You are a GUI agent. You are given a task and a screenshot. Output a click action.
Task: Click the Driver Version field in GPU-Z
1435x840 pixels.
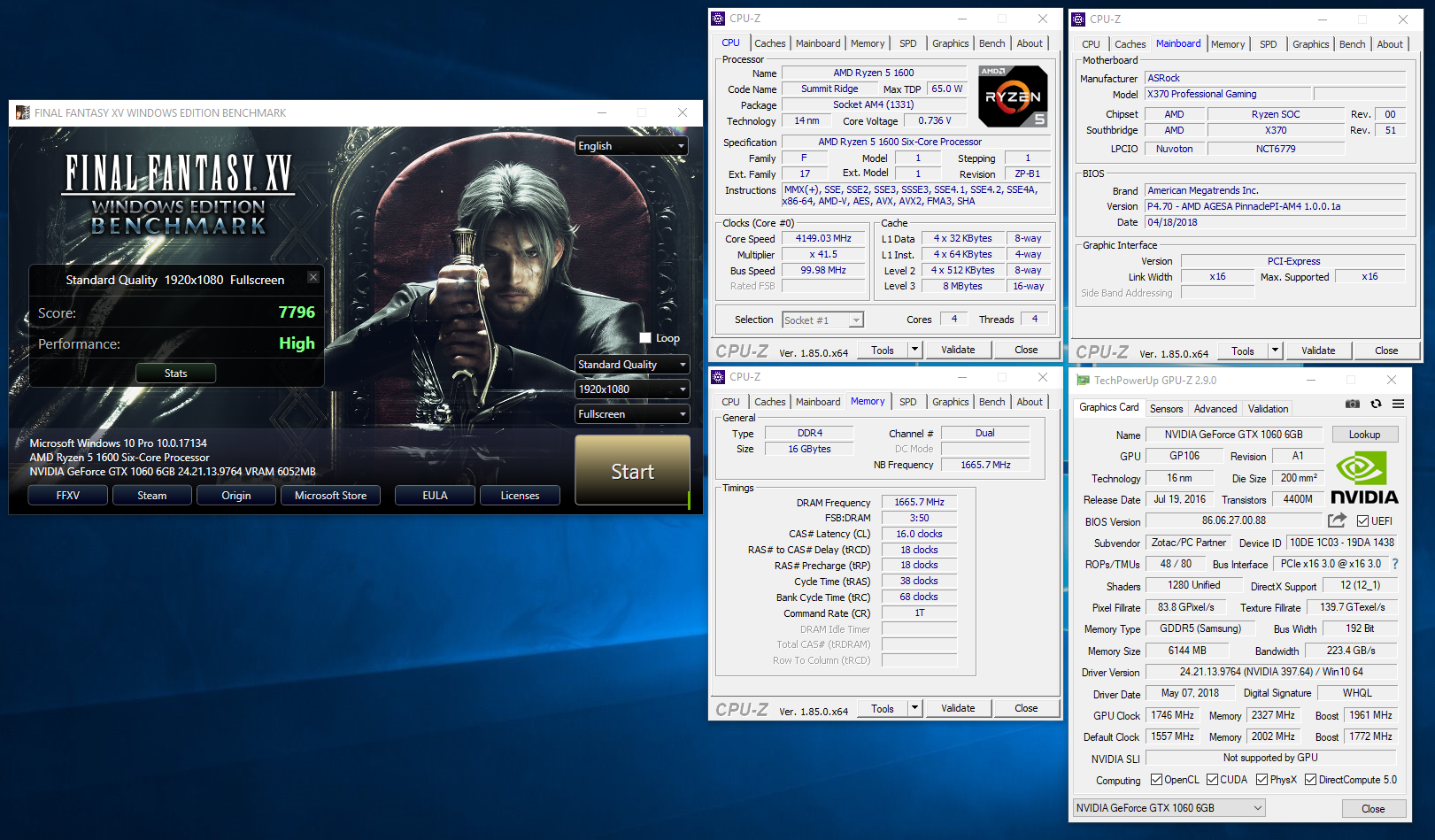point(1270,672)
